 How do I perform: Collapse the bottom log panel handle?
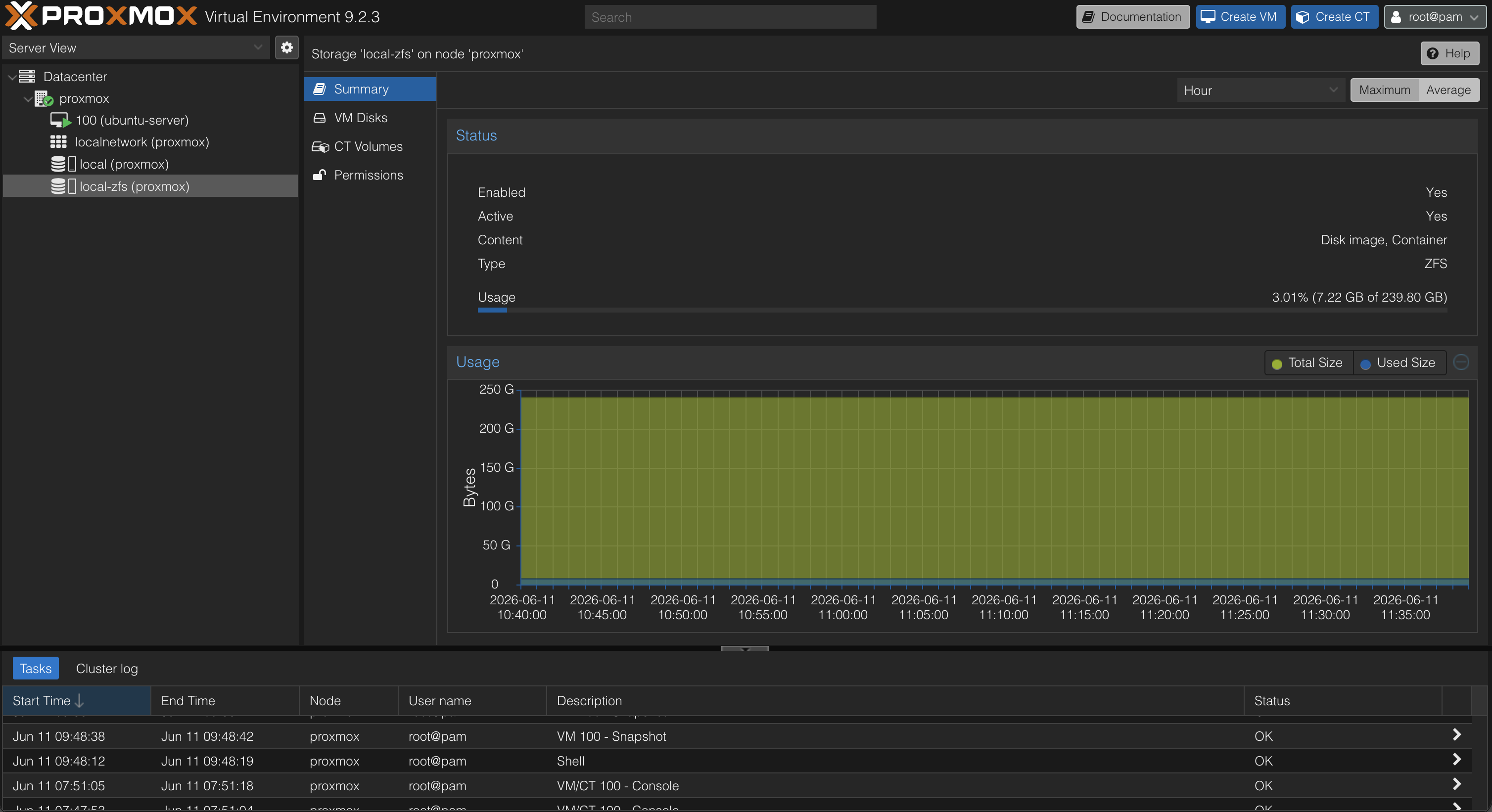(x=745, y=648)
